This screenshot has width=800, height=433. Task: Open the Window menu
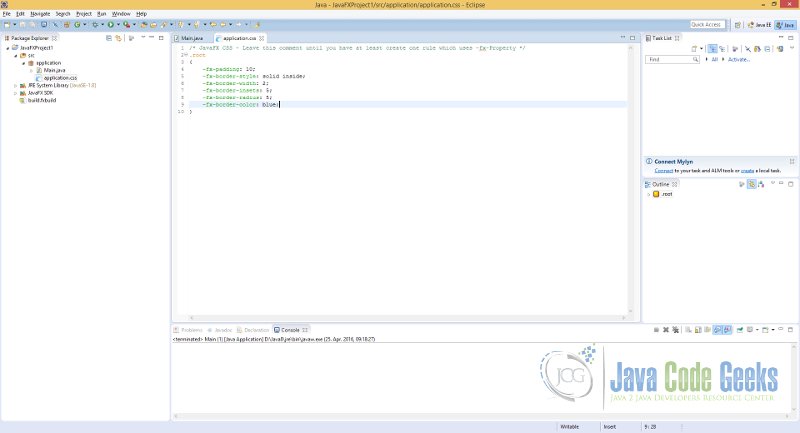[x=121, y=14]
